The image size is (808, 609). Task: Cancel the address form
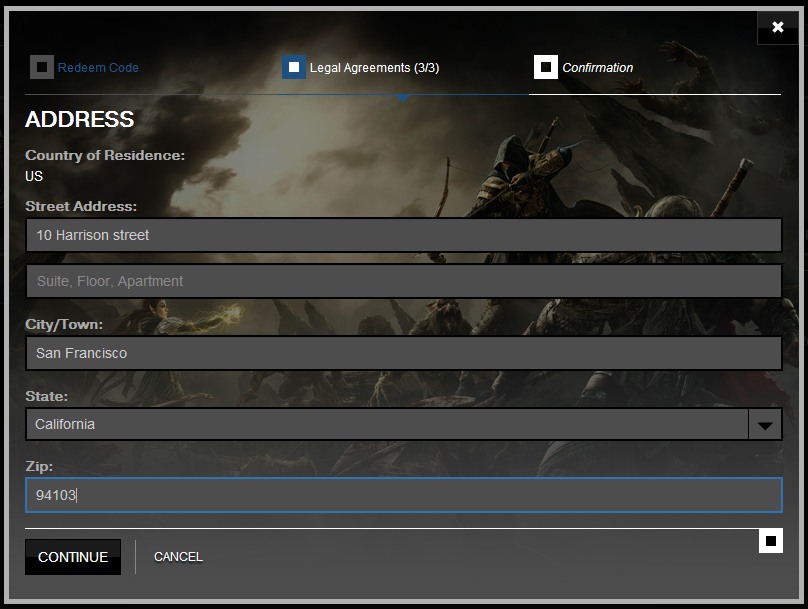point(178,557)
